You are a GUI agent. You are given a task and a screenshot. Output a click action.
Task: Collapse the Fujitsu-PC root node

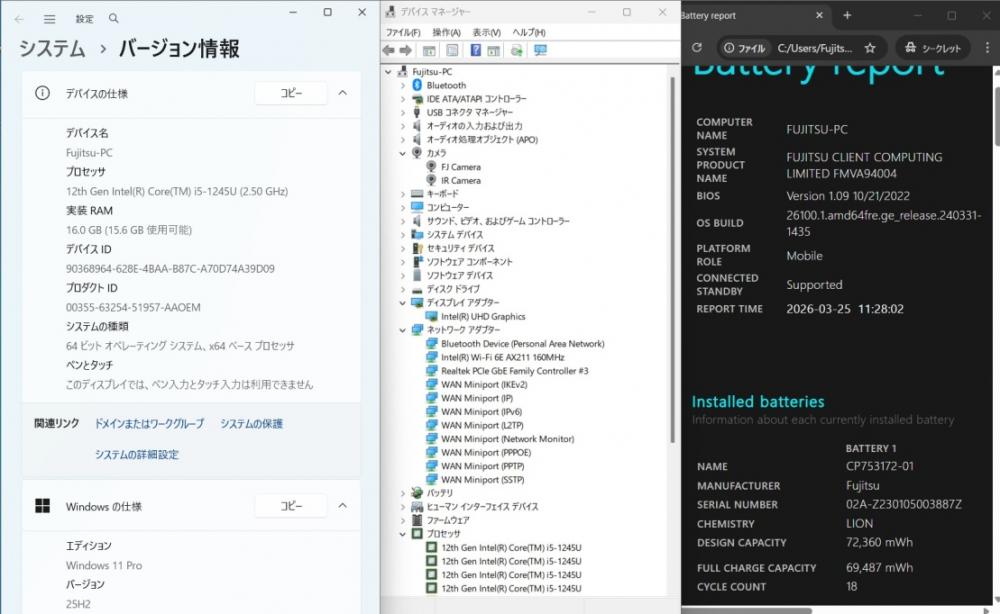(388, 72)
